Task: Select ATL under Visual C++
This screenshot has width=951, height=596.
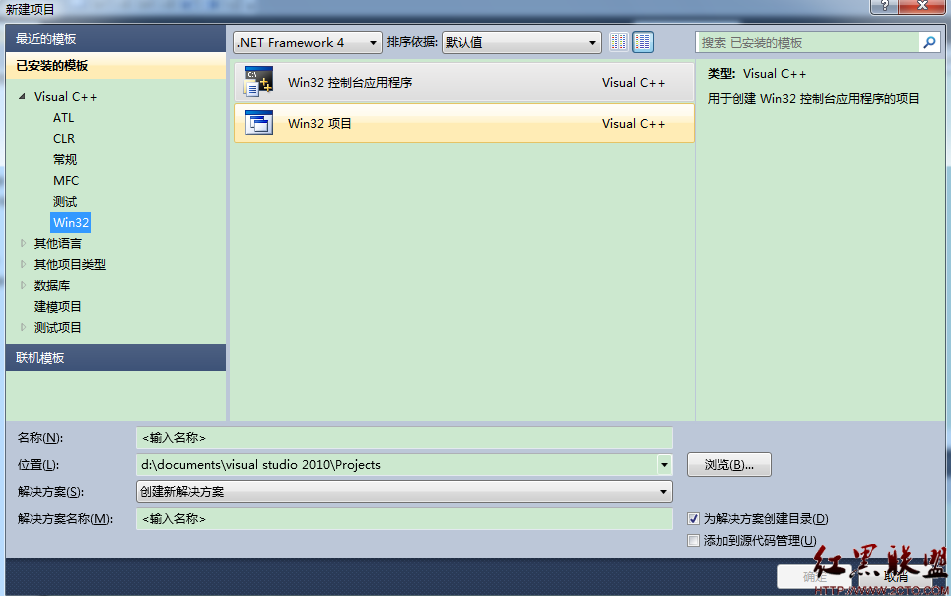Action: point(64,118)
